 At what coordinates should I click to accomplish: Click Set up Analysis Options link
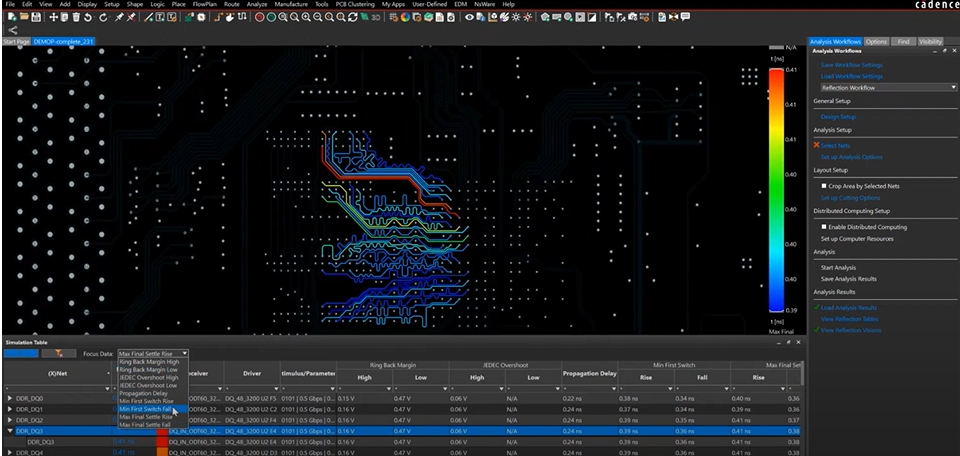(852, 157)
